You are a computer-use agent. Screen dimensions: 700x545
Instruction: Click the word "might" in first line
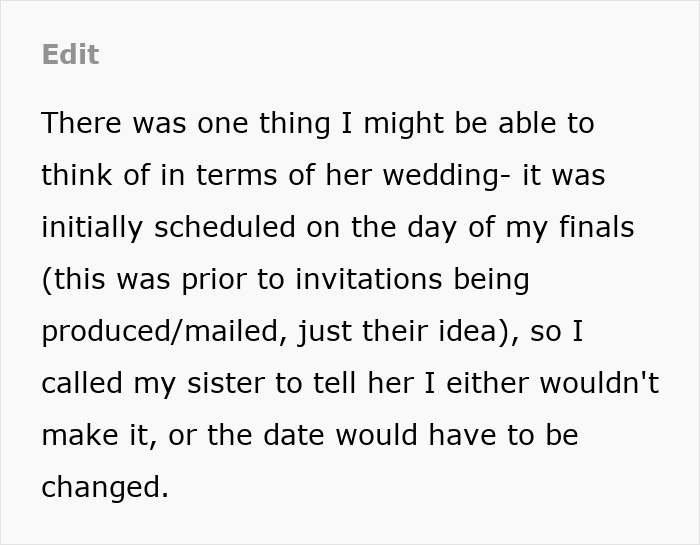(404, 123)
